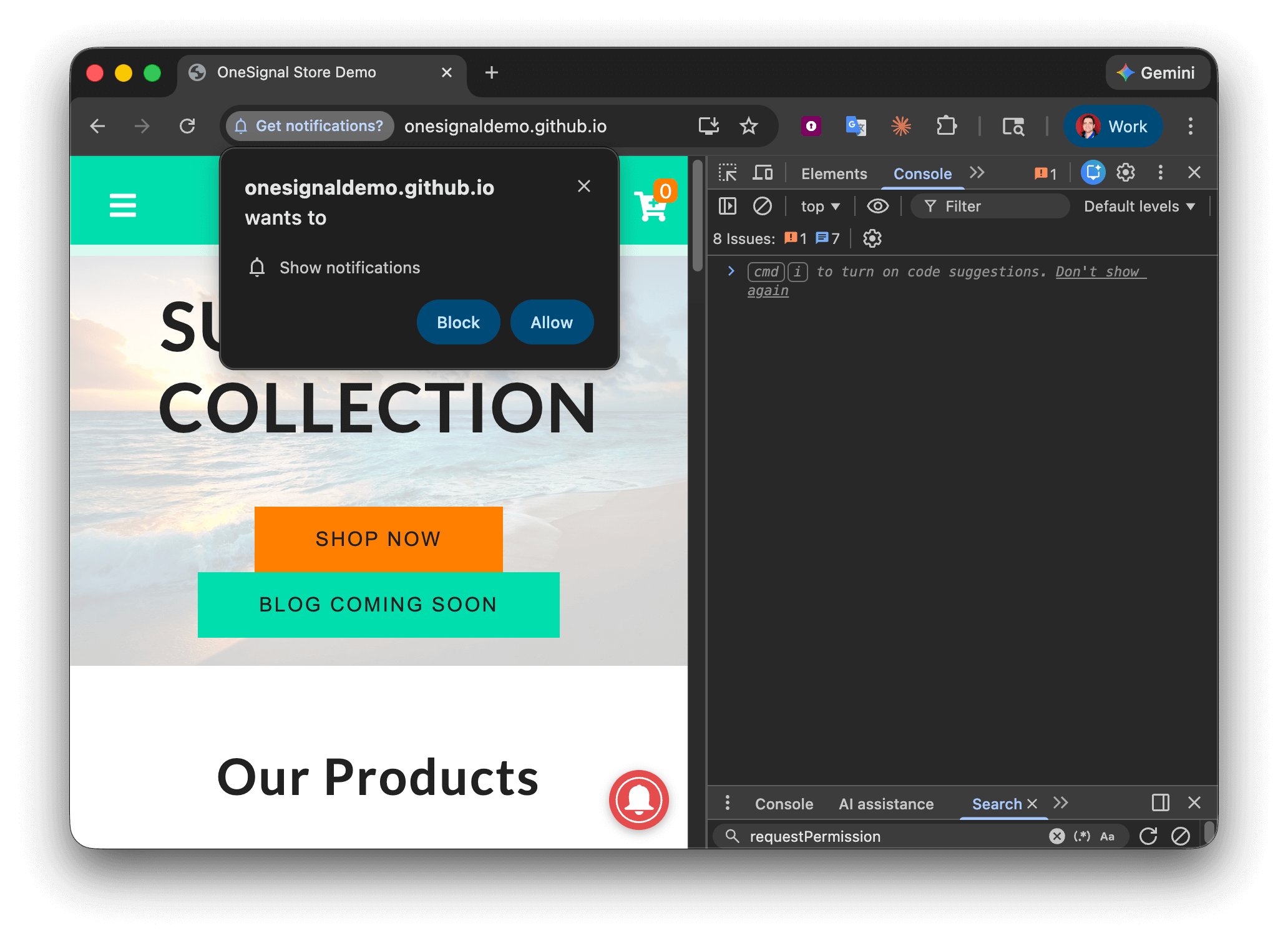
Task: Toggle device toolbar emulation icon
Action: click(762, 173)
